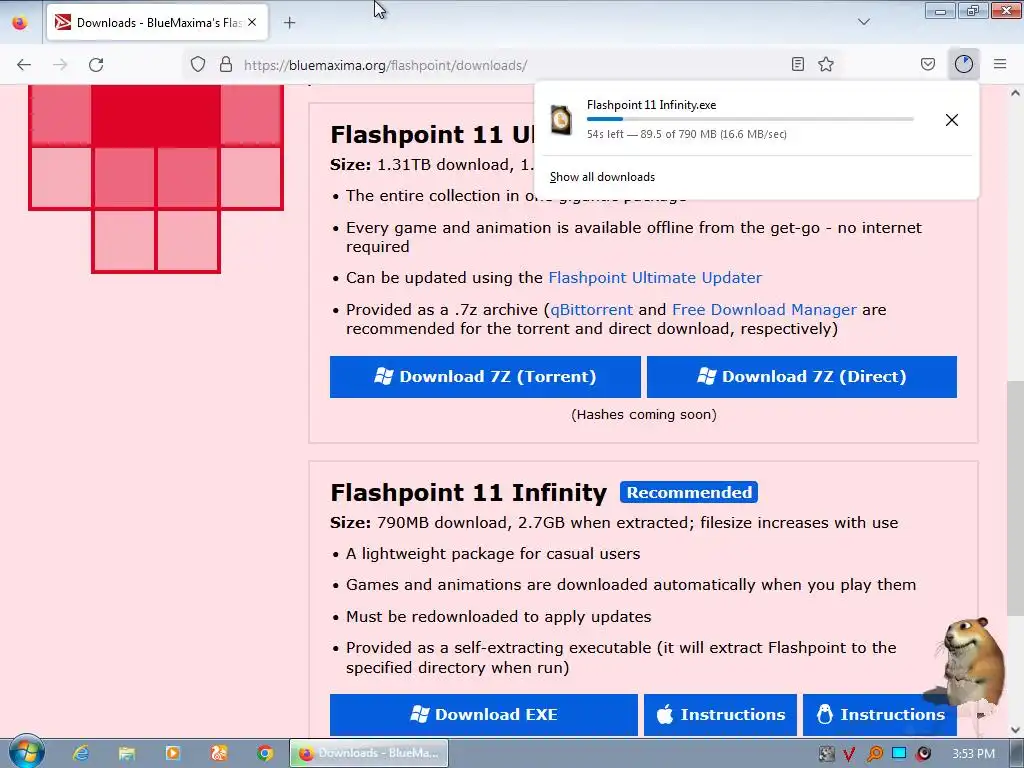Click 'A lightweight package for casual users' text

click(493, 554)
